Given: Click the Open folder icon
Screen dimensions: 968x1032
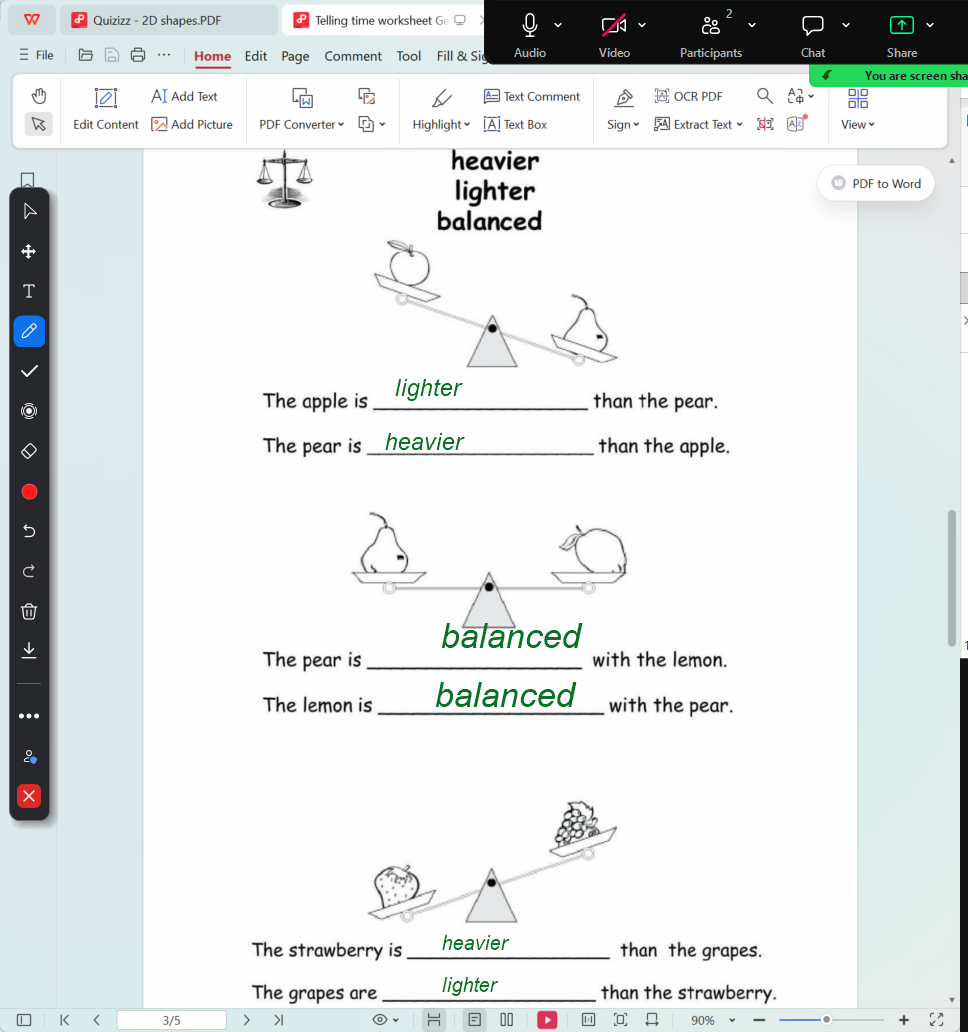Looking at the screenshot, I should [86, 55].
